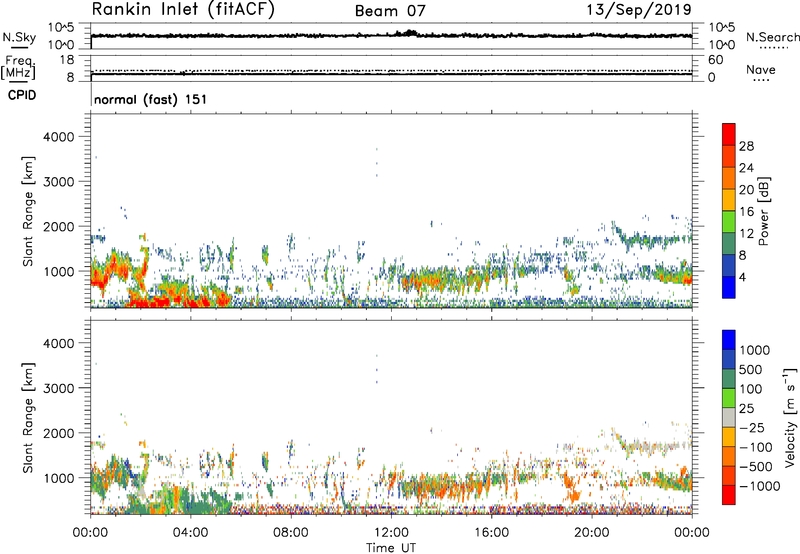Click the '500' tick on velocity colorbar
Image resolution: width=800 pixels, height=554 pixels.
point(751,370)
